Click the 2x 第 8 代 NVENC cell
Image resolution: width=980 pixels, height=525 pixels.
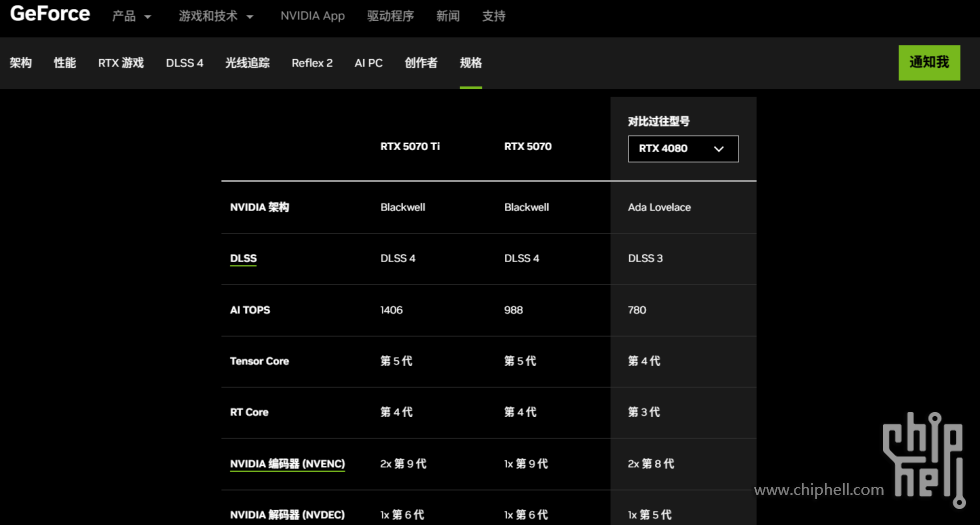click(x=651, y=464)
